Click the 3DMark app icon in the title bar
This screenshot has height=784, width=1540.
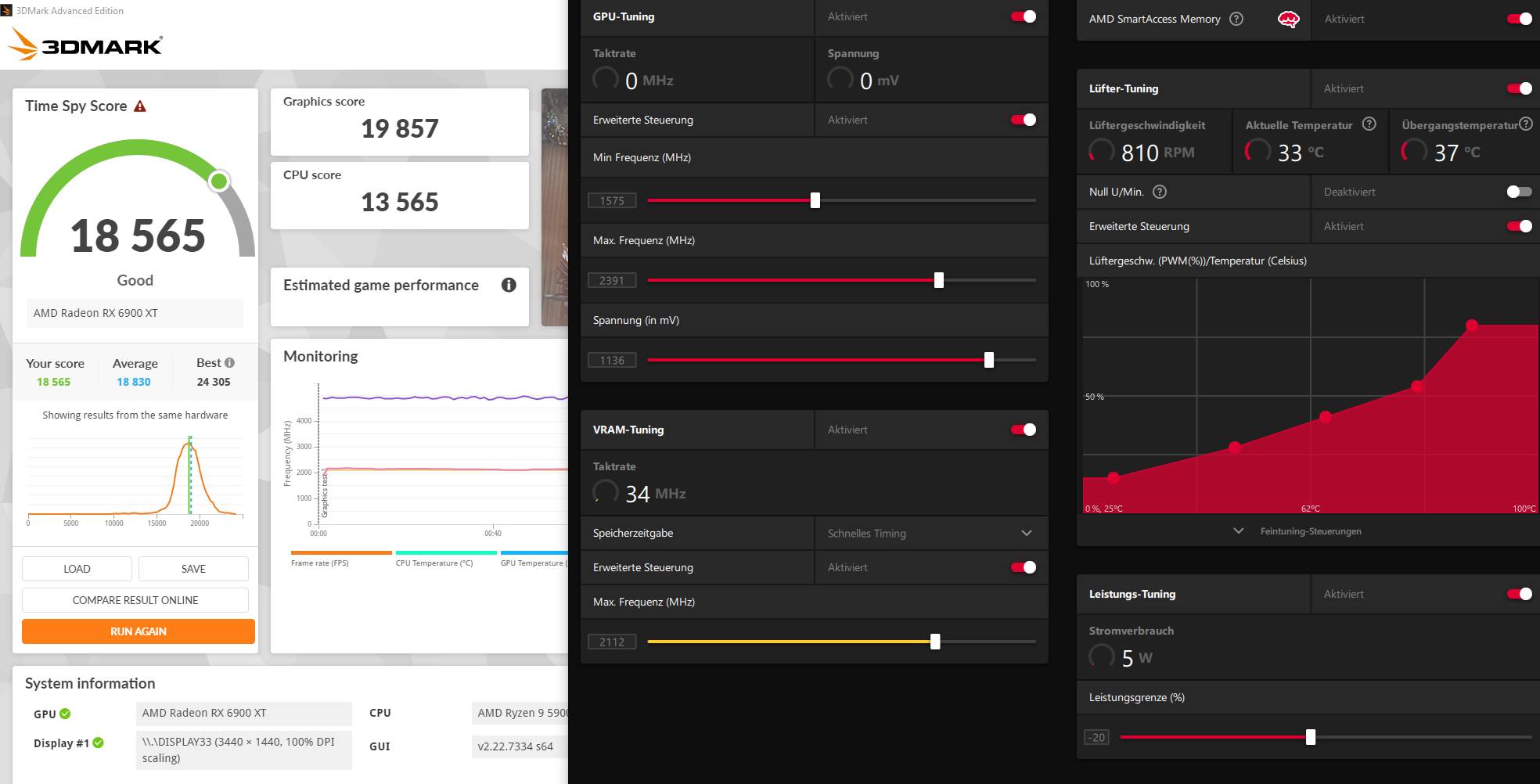pos(6,10)
